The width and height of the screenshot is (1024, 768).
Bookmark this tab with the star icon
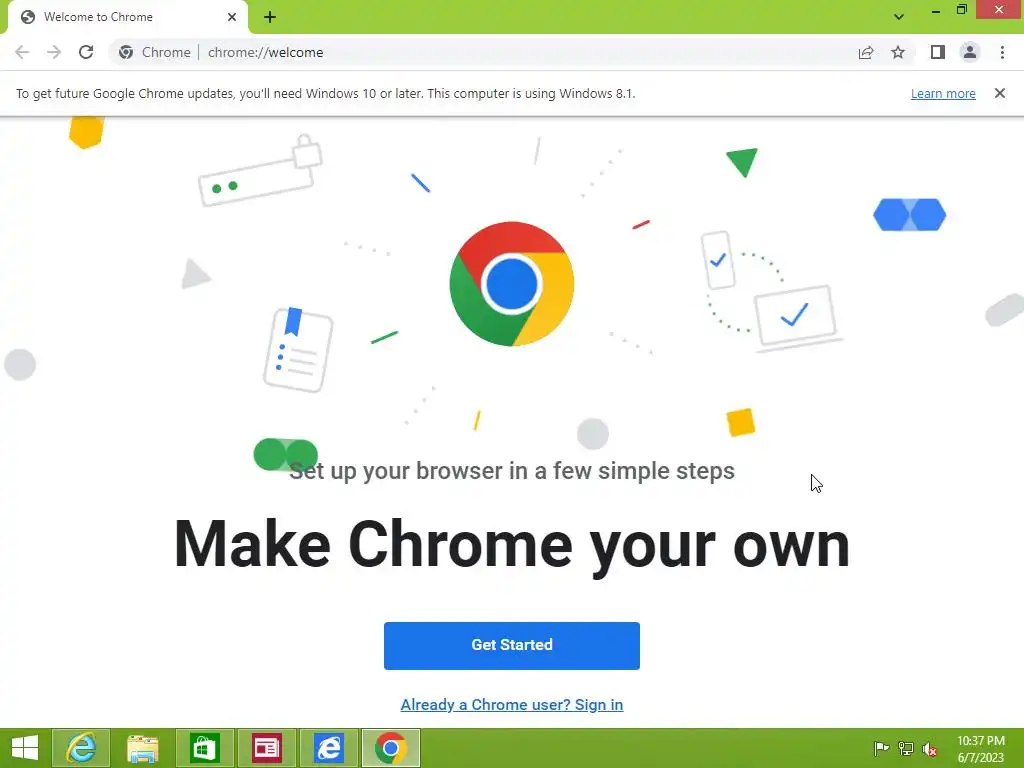pyautogui.click(x=898, y=52)
